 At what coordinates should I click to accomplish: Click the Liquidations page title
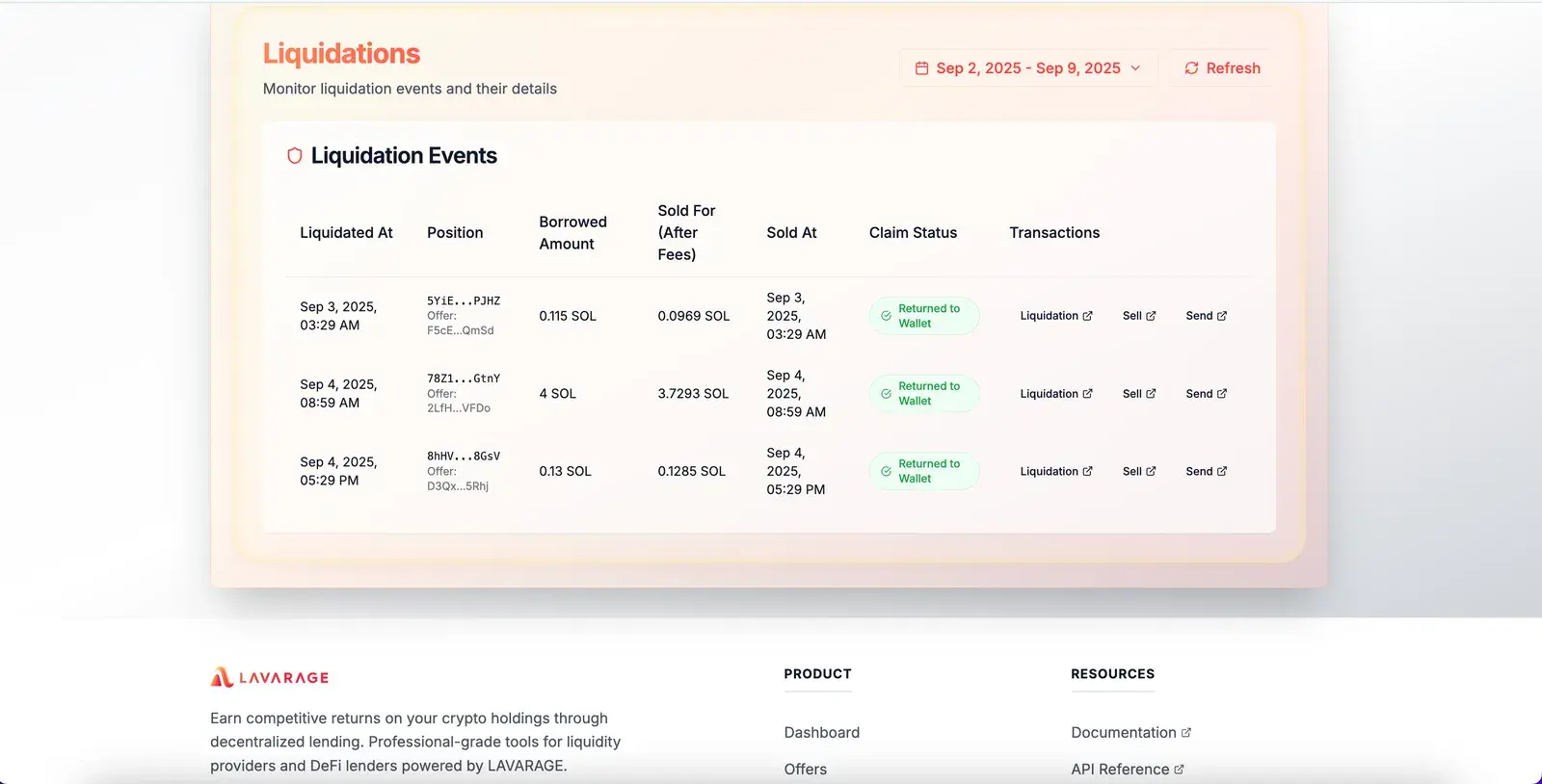341,53
